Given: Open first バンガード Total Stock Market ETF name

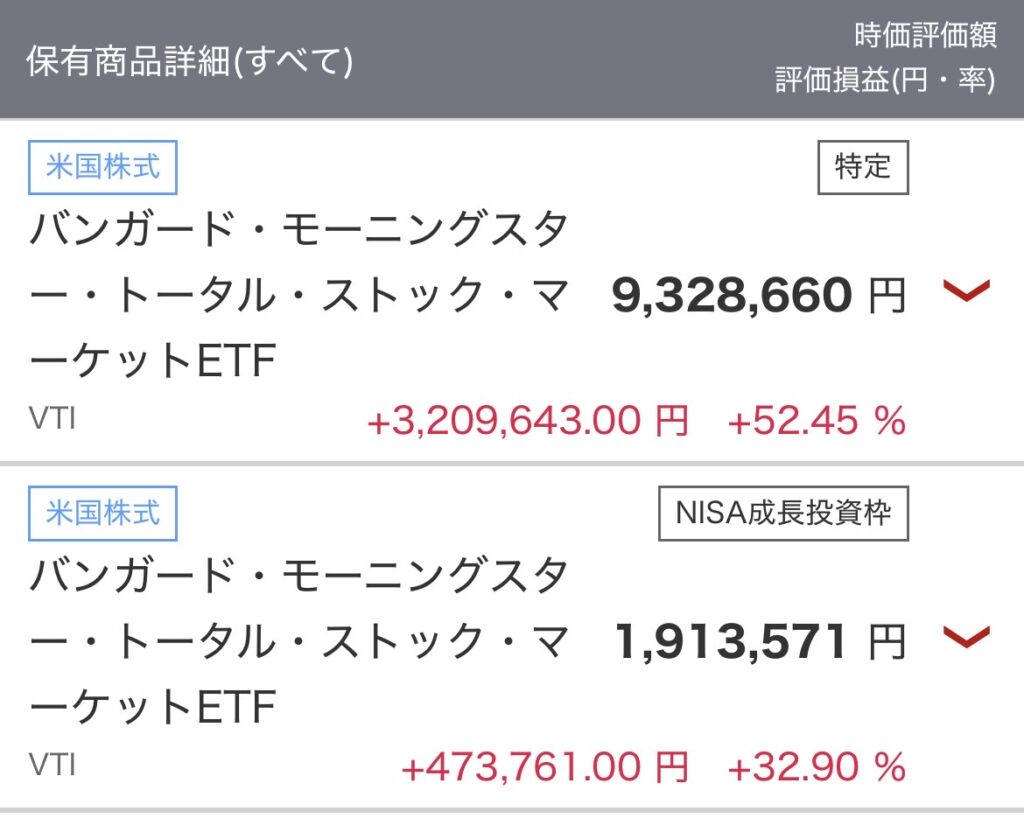Looking at the screenshot, I should pos(298,295).
